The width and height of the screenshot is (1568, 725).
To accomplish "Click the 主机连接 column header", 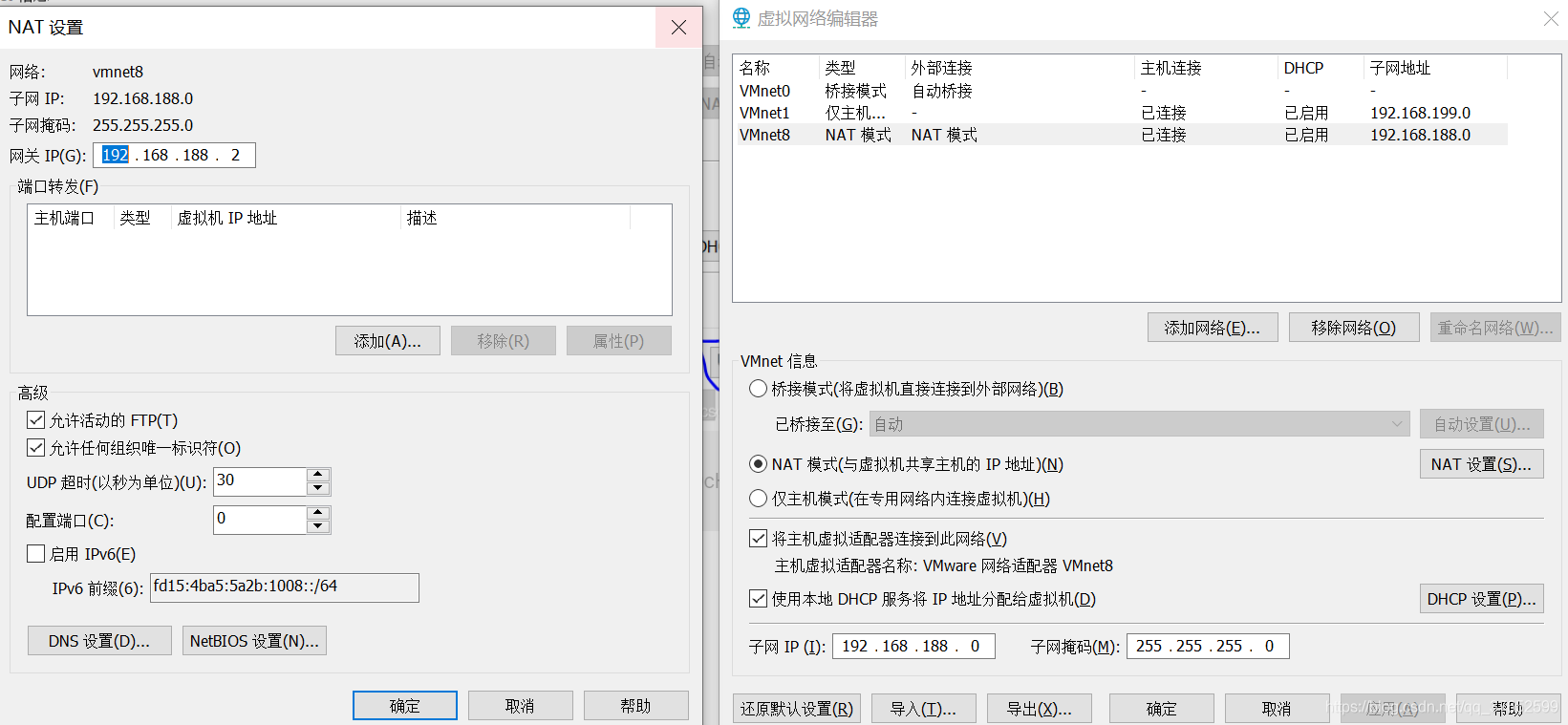I will 1206,68.
